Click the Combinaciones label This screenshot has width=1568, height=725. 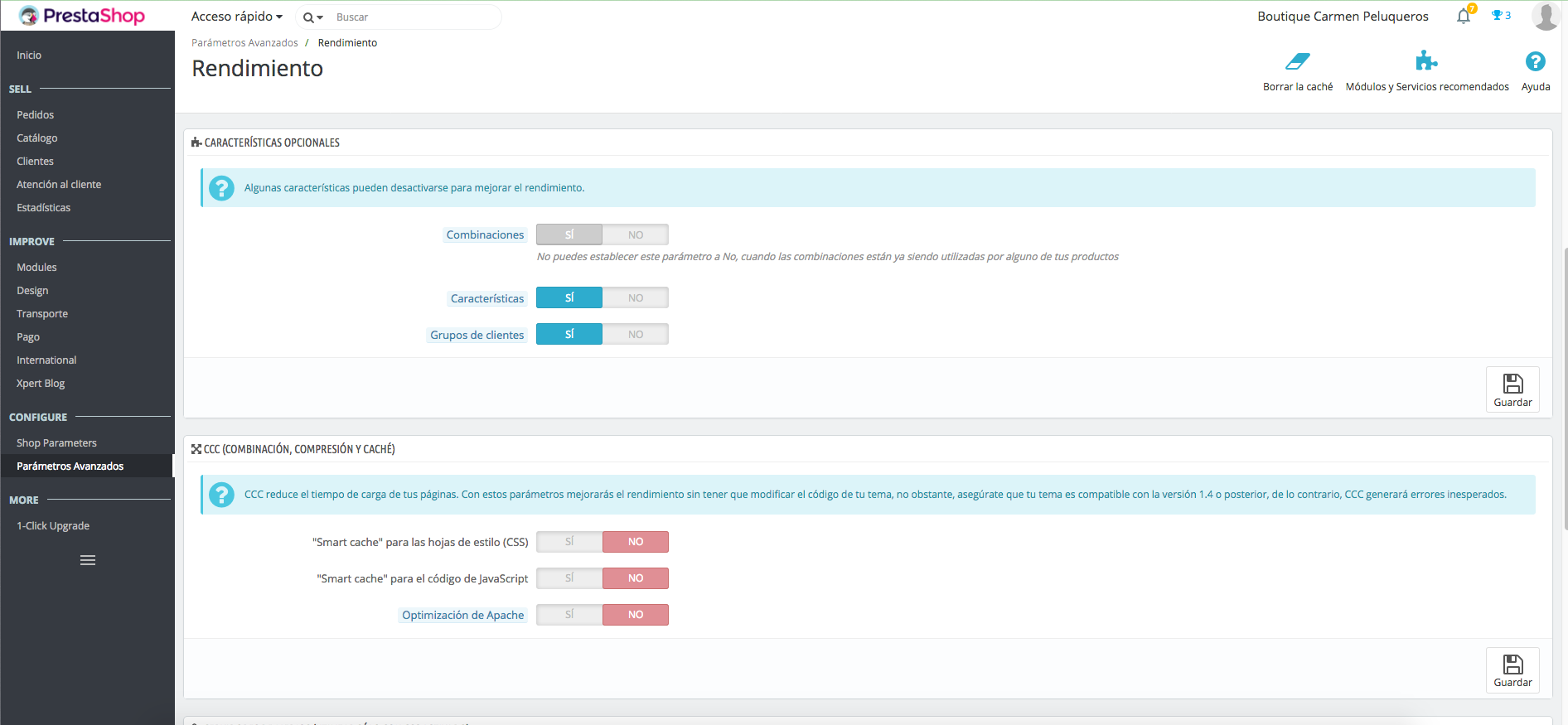pyautogui.click(x=485, y=235)
